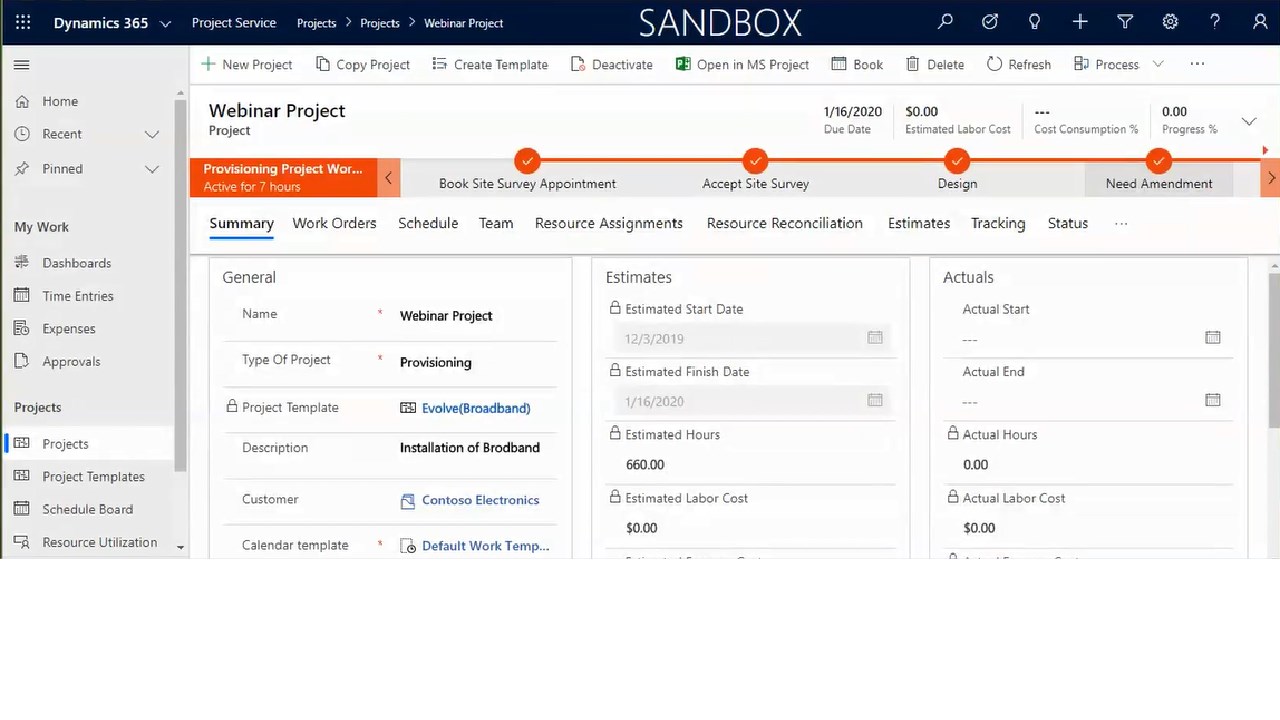Viewport: 1280px width, 720px height.
Task: Click the Provisioning Project Wor... process header
Action: (x=283, y=178)
